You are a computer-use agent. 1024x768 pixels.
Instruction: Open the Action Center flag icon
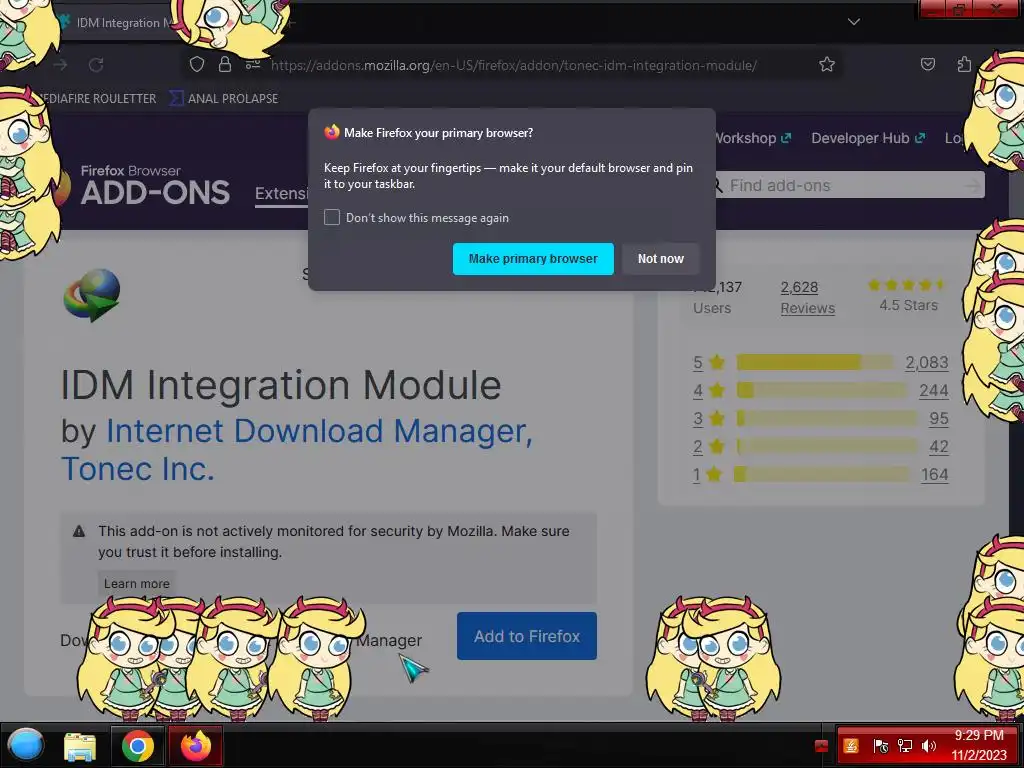880,746
